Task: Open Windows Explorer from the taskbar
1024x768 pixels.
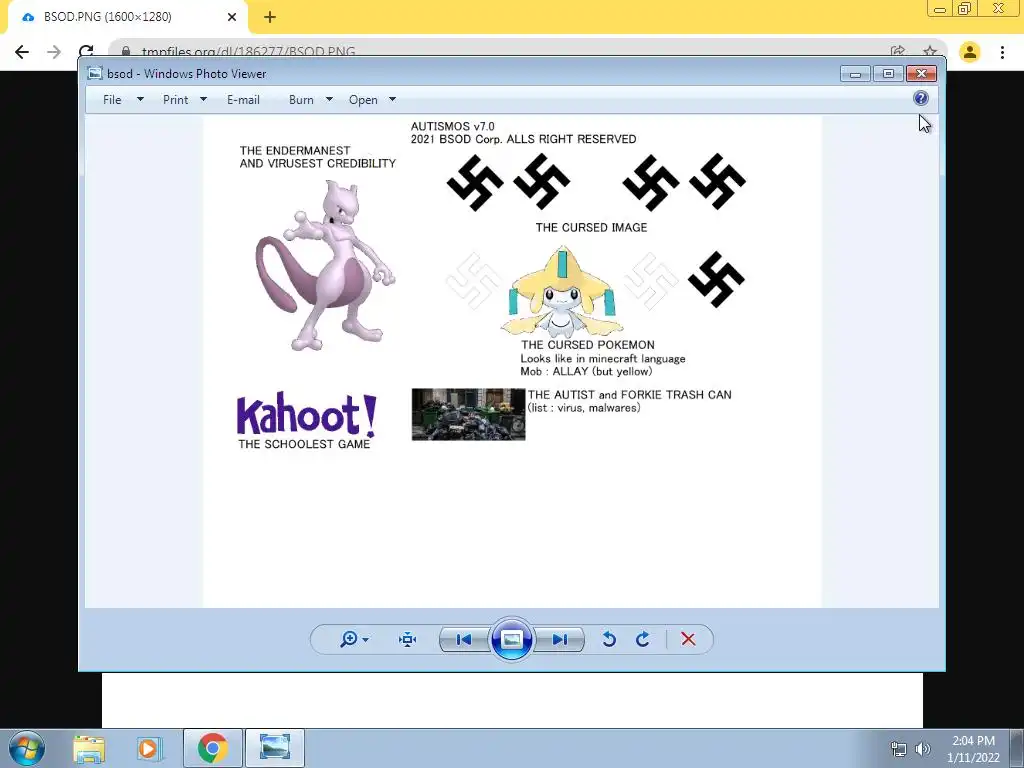Action: point(89,748)
